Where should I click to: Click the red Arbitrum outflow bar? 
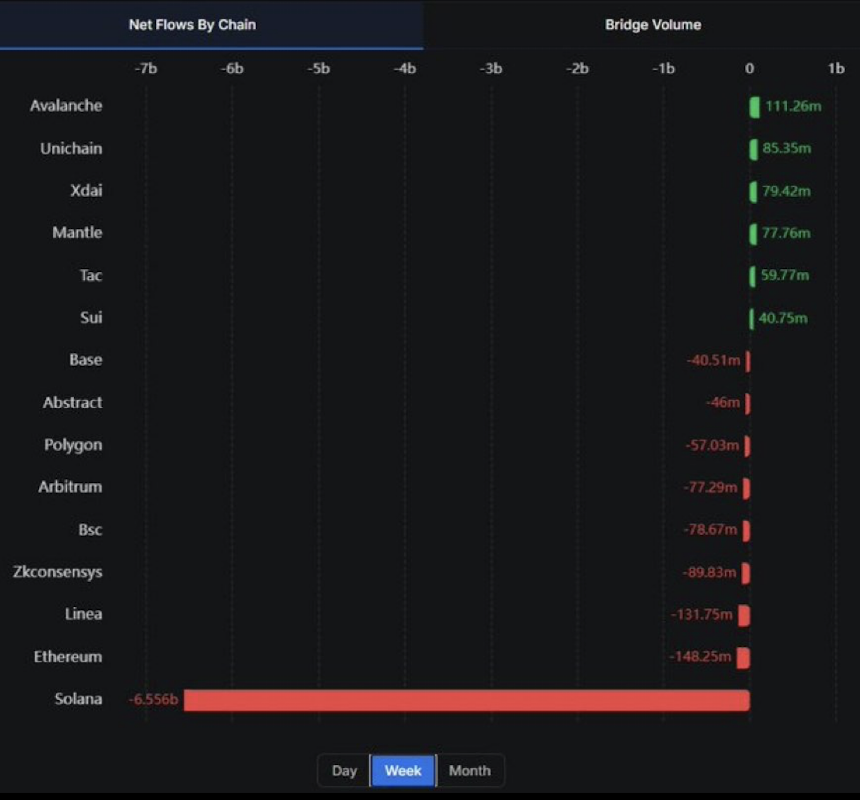746,489
